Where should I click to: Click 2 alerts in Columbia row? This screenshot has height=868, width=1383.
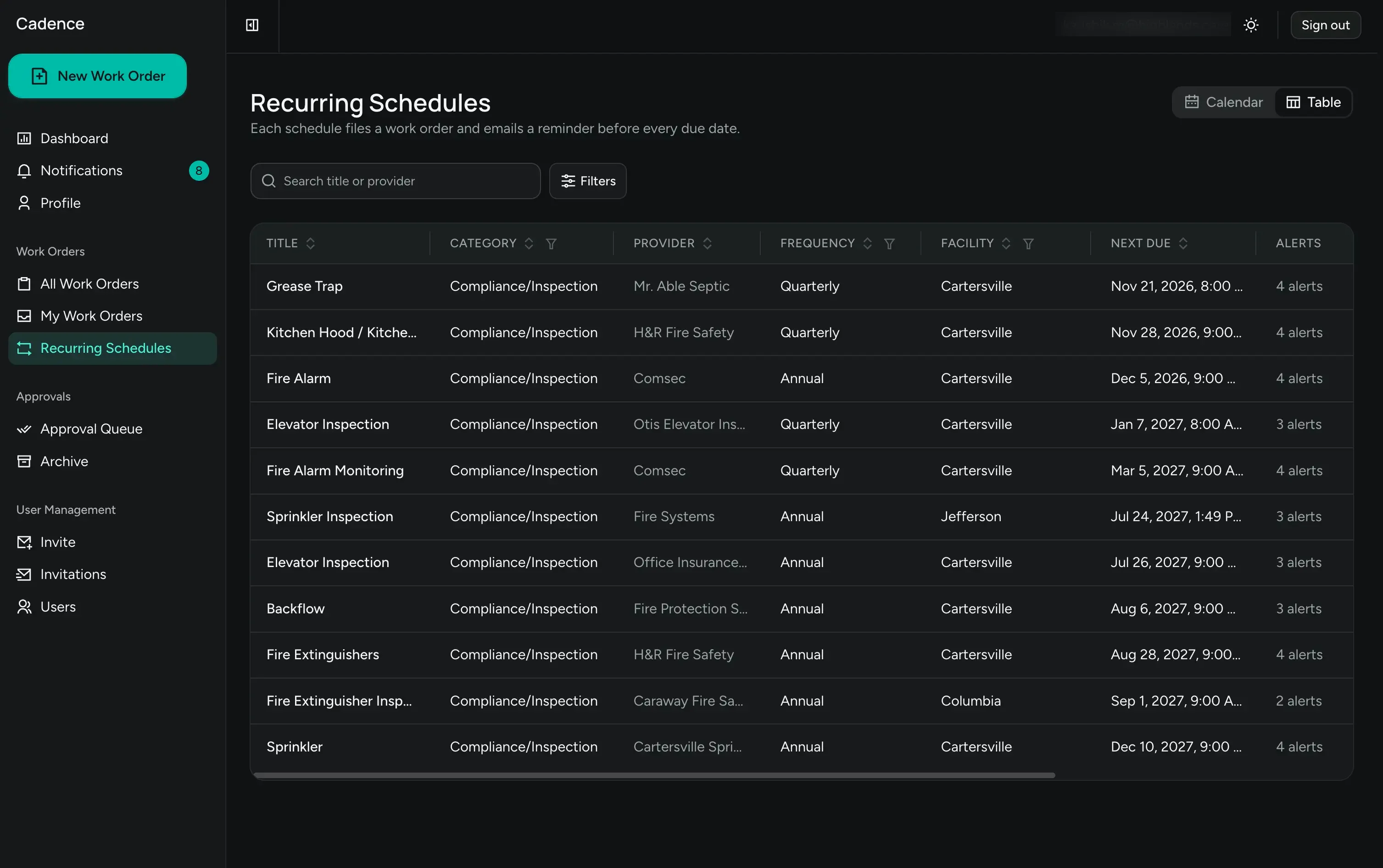tap(1299, 701)
